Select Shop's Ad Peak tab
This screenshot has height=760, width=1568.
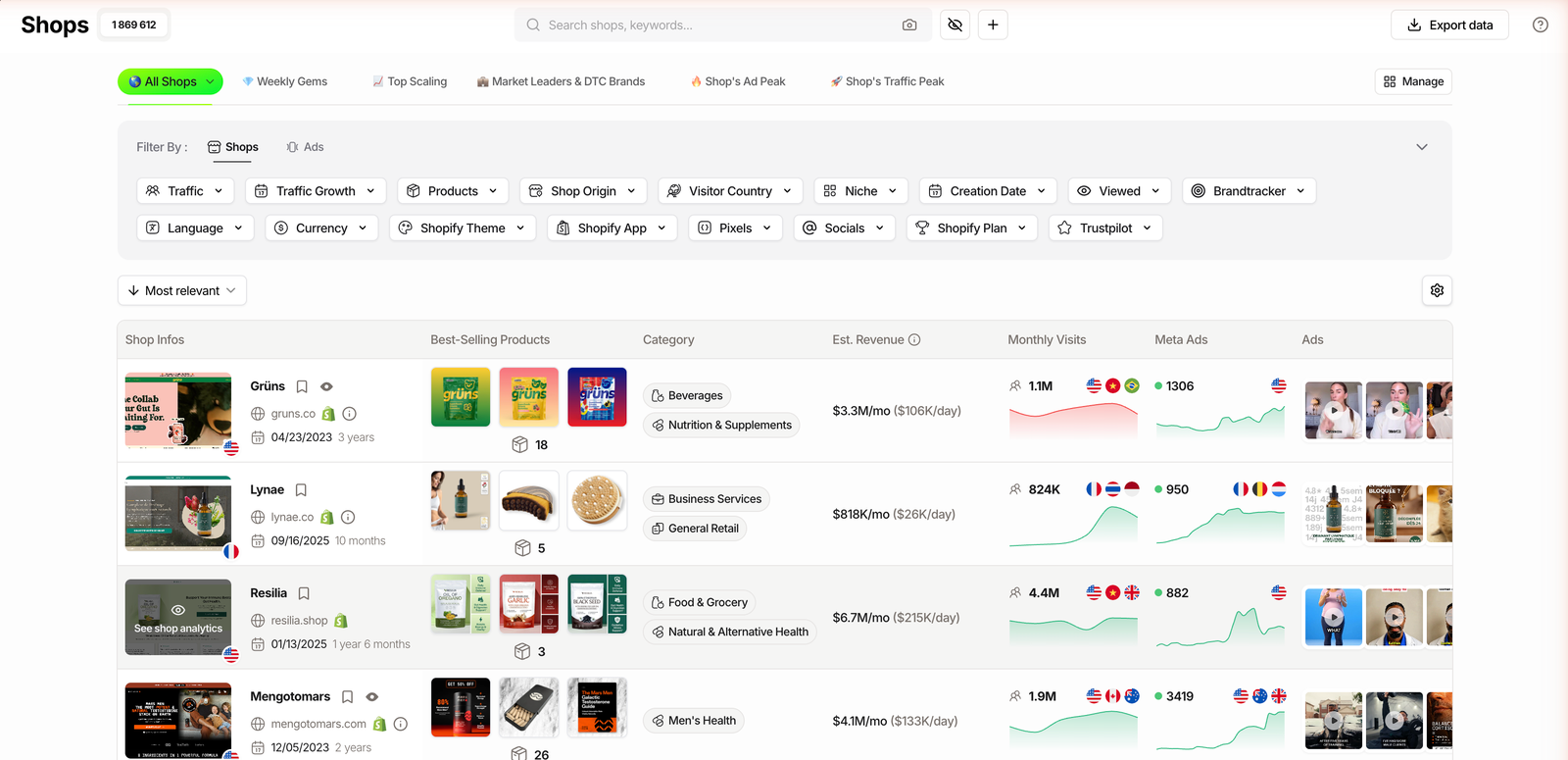click(738, 81)
